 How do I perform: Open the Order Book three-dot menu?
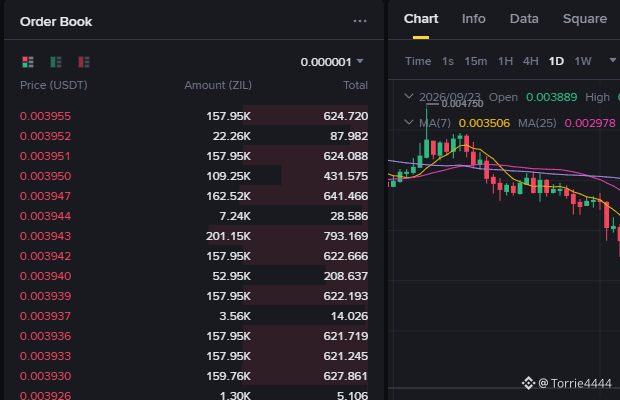(x=360, y=21)
